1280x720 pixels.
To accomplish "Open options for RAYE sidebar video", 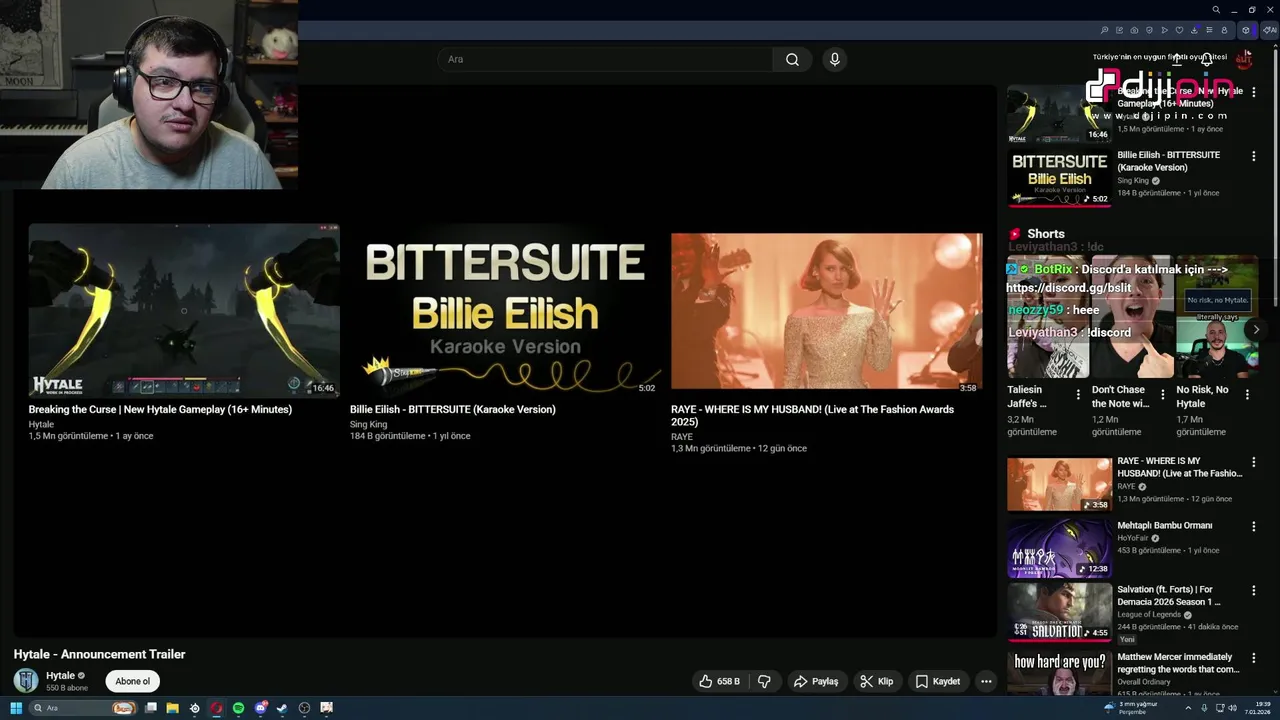I will point(1253,462).
